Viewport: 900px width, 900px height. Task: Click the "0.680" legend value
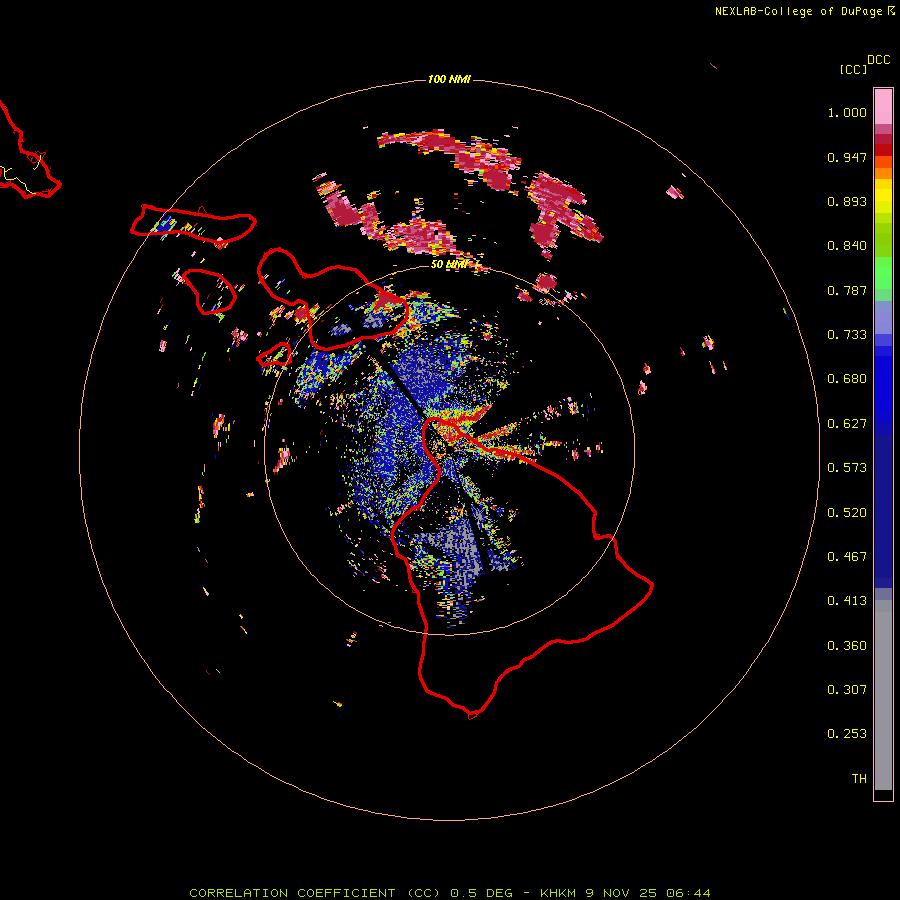847,379
